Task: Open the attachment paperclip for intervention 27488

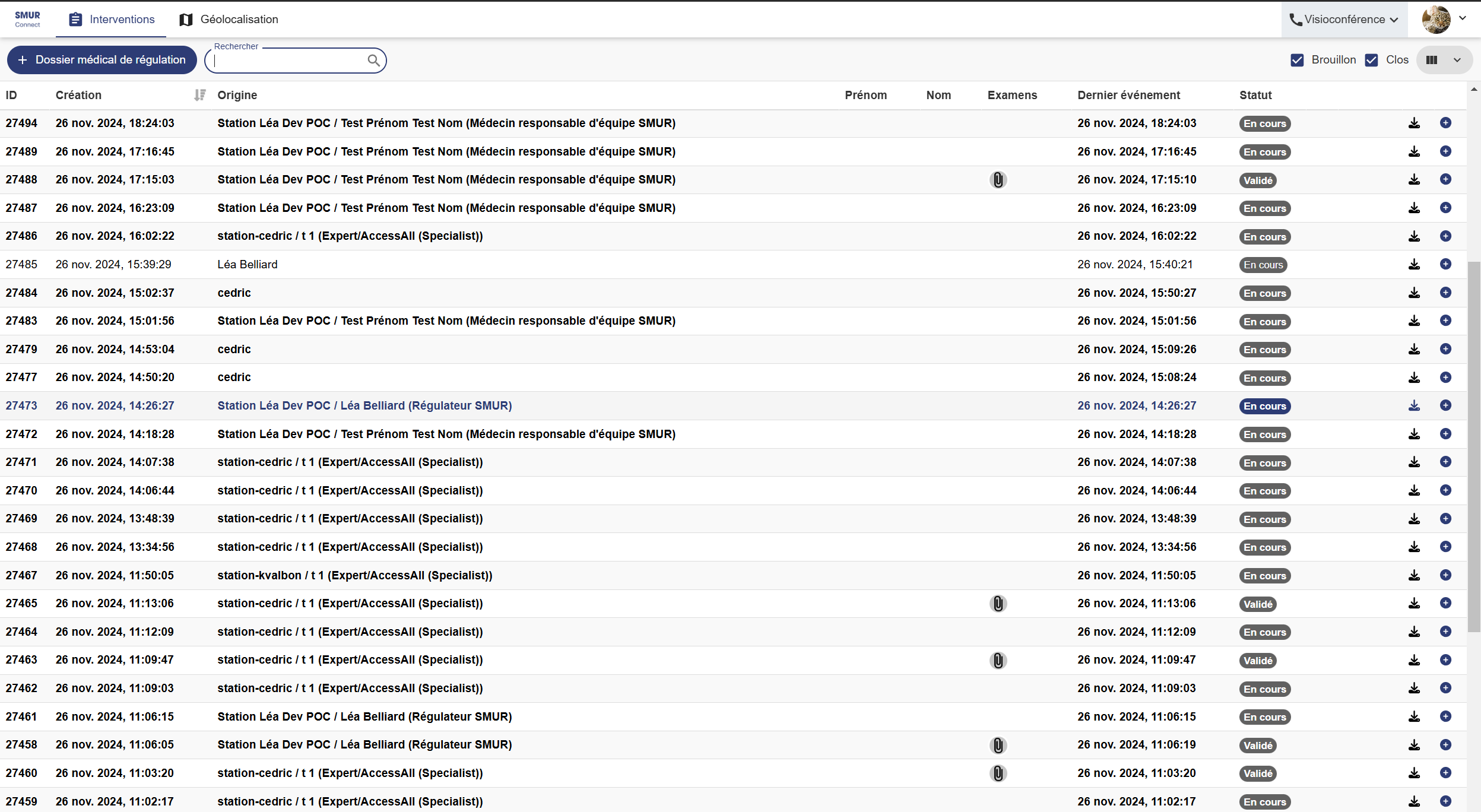Action: coord(998,180)
